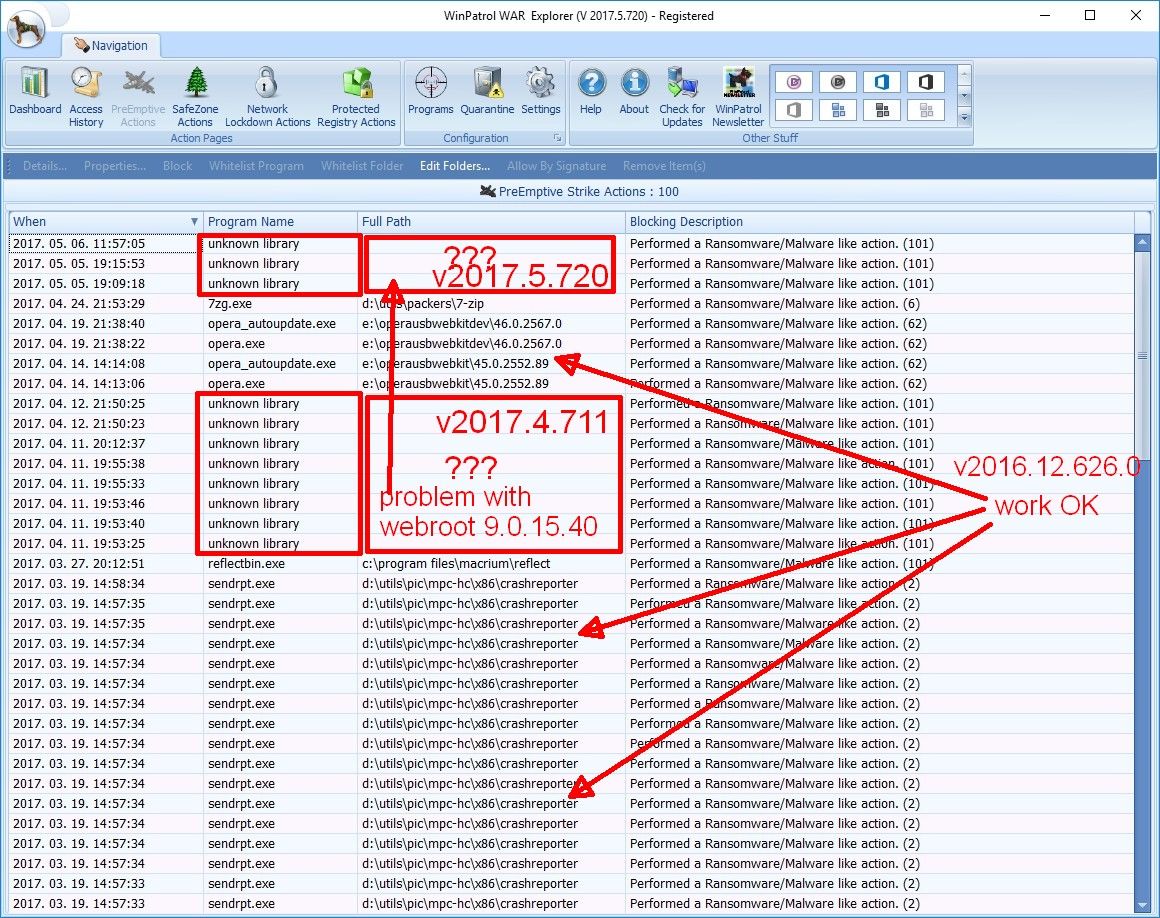Select black tiles theme swatch
1160x918 pixels.
tap(882, 110)
